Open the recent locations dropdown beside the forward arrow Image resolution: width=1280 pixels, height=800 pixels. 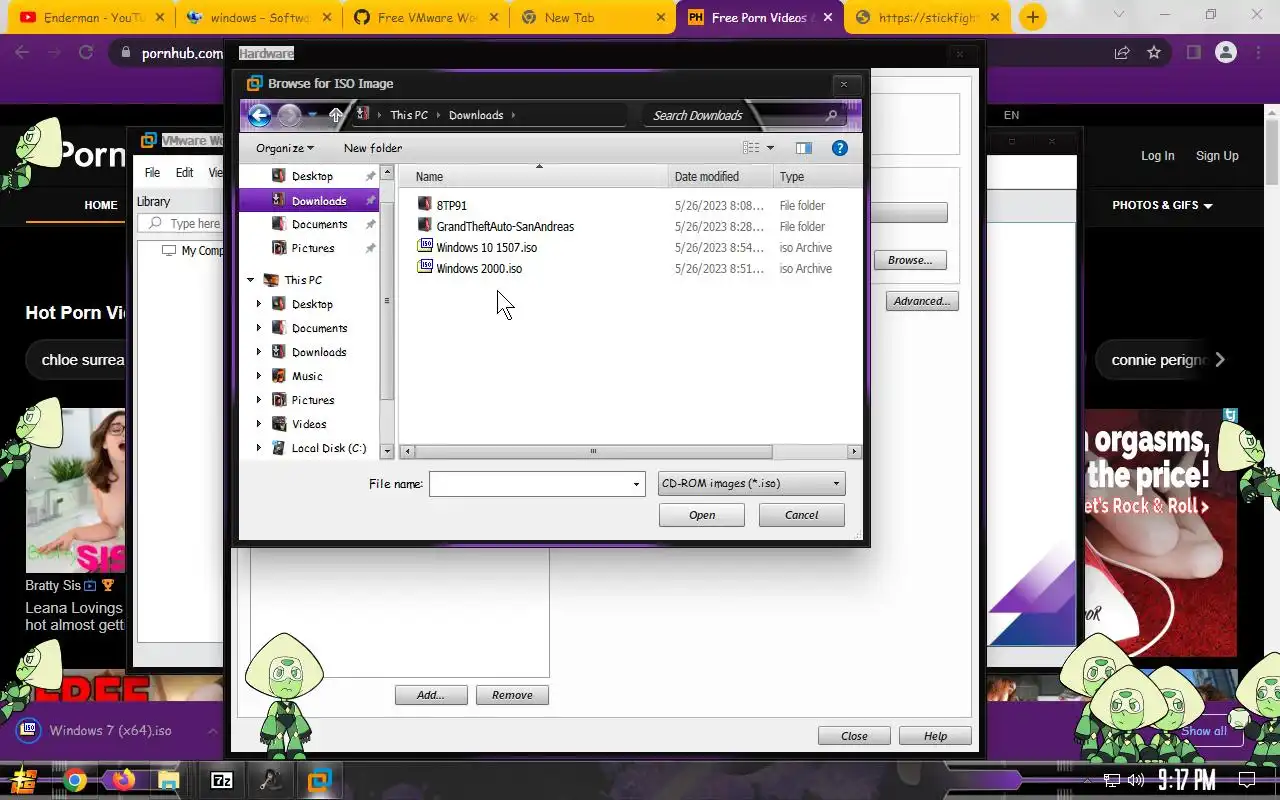313,115
